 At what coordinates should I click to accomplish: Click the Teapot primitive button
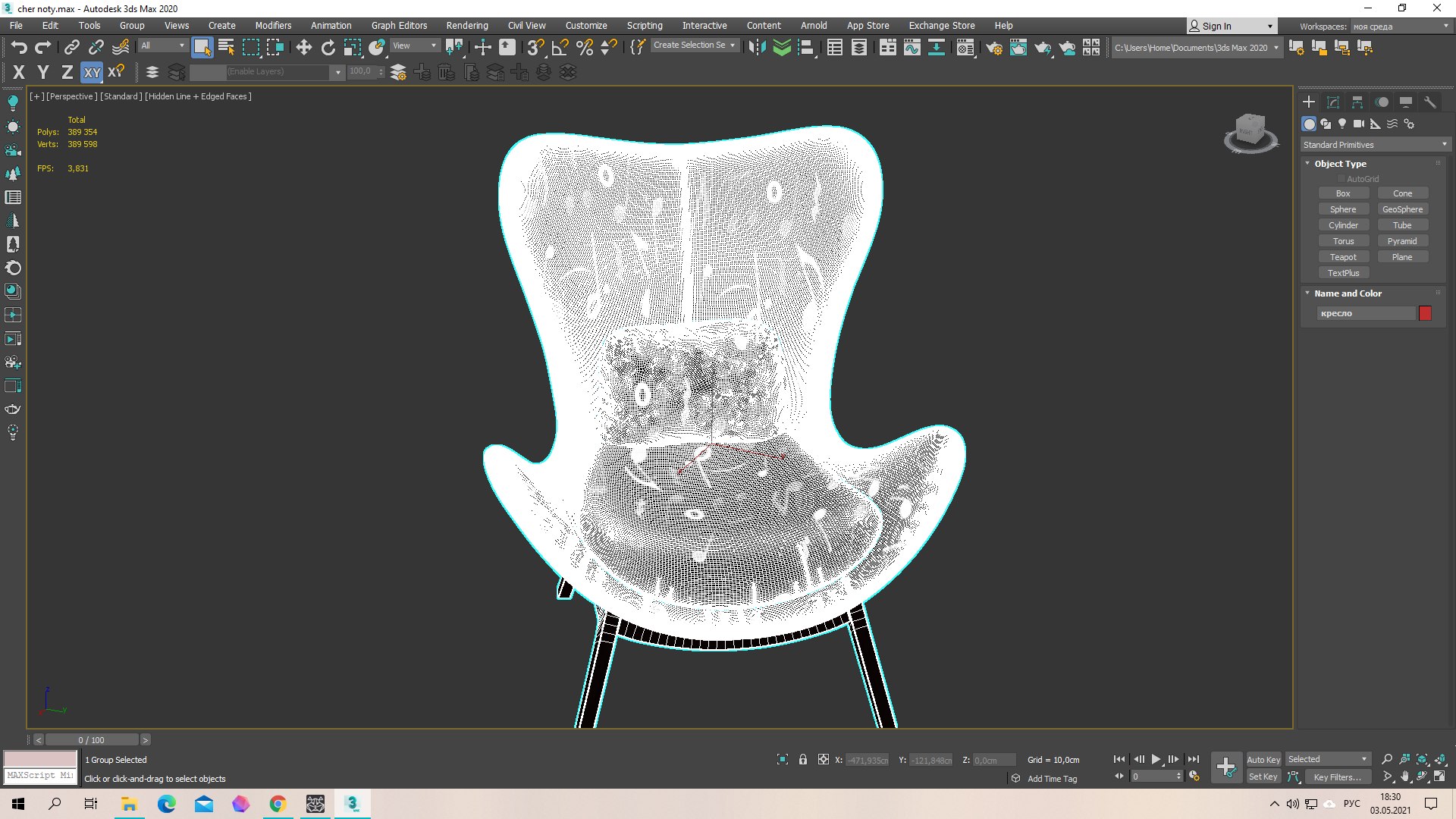point(1343,257)
